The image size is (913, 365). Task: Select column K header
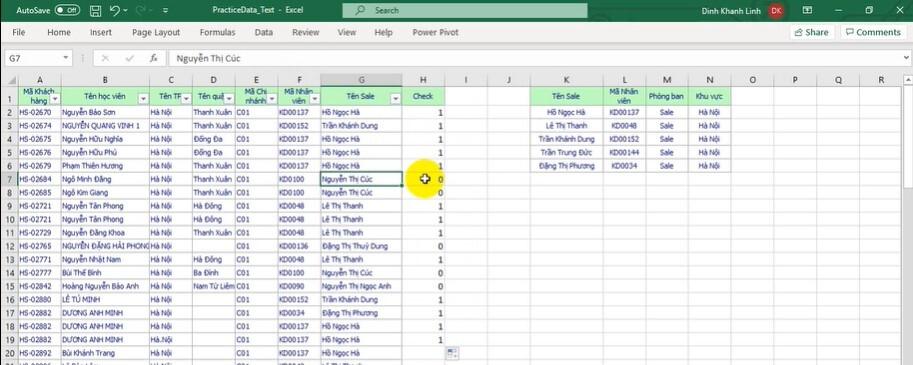pos(567,80)
